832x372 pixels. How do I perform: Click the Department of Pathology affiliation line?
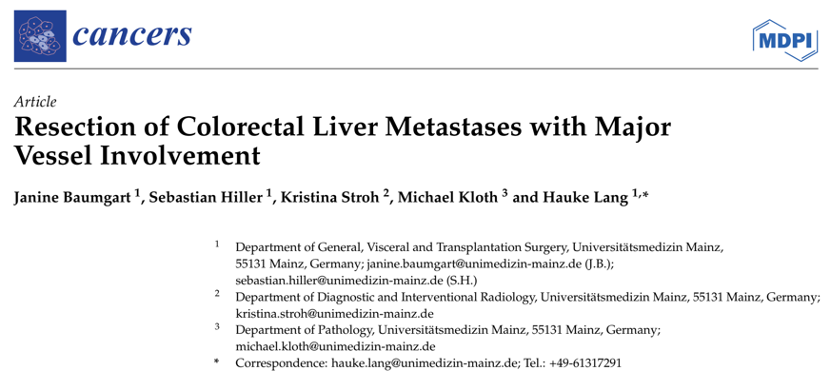(x=448, y=330)
